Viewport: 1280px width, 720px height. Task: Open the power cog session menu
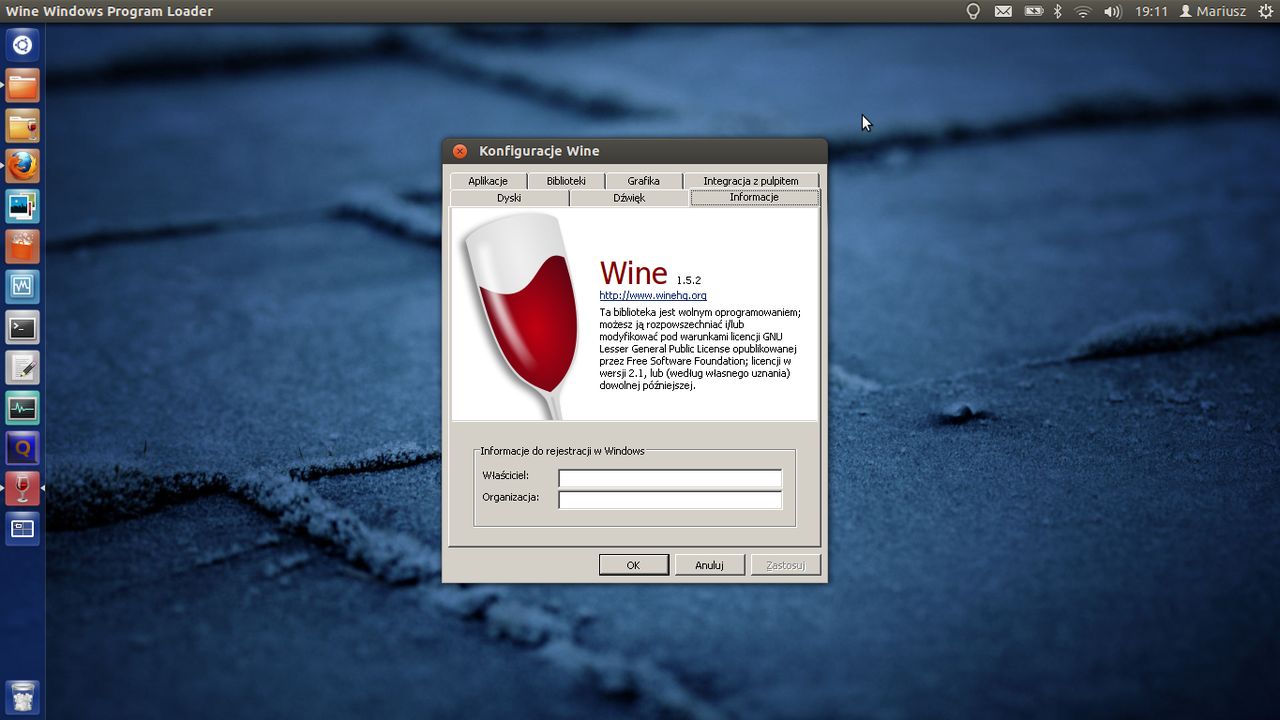tap(1266, 11)
